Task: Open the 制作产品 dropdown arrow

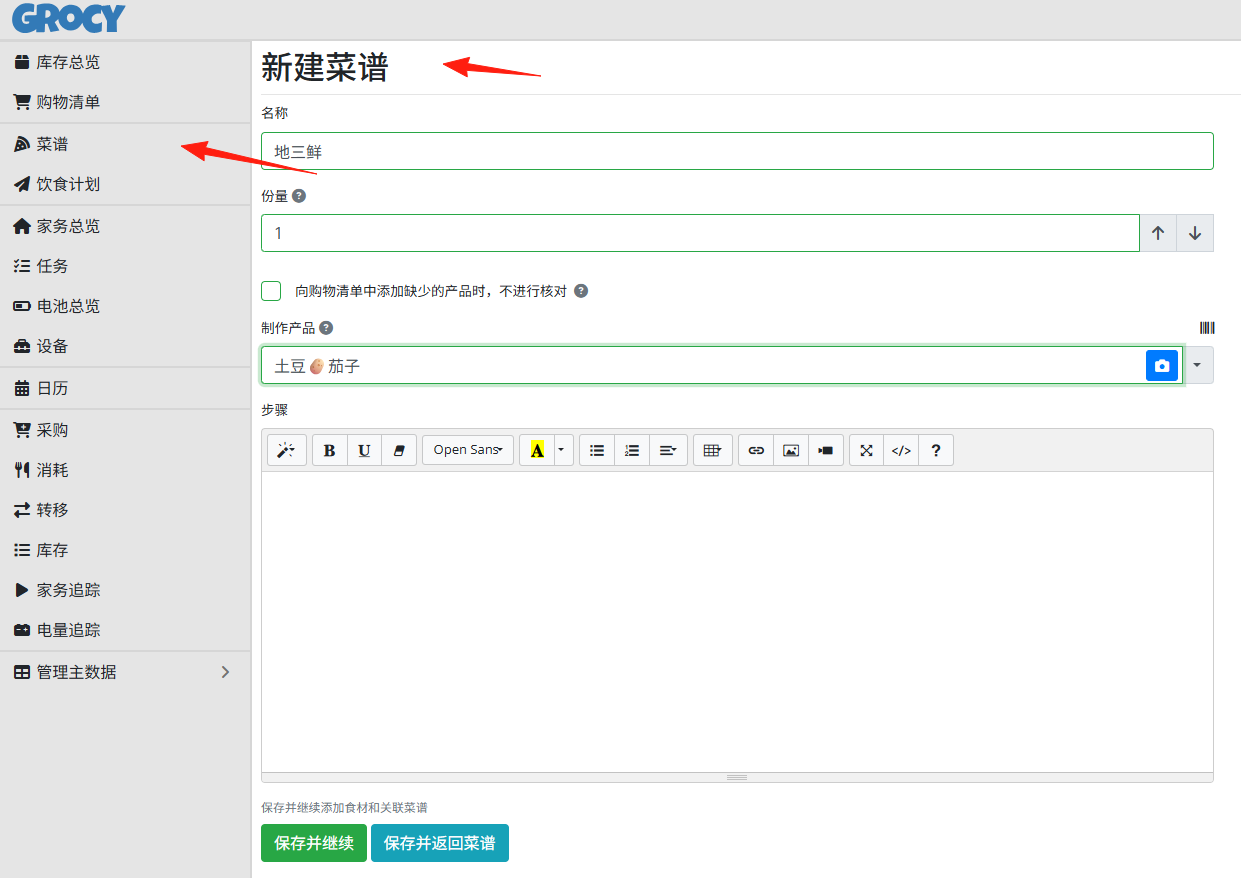Action: coord(1198,365)
